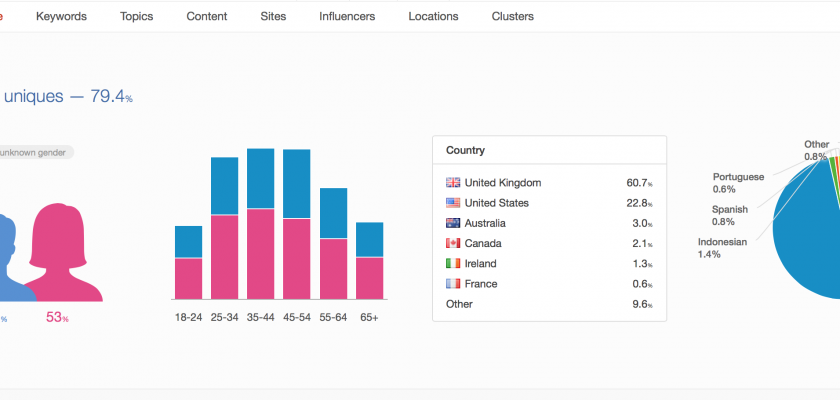The image size is (840, 400).
Task: Click the large blue pie chart slice
Action: tap(810, 250)
